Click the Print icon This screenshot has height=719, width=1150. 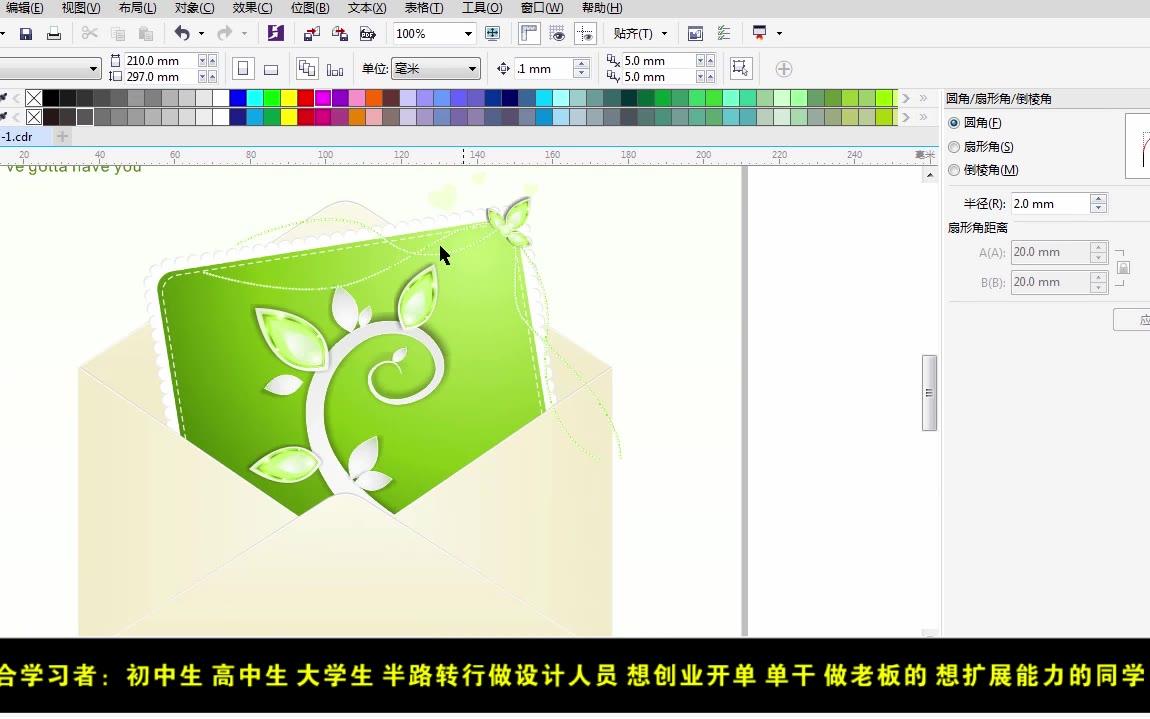pyautogui.click(x=52, y=33)
